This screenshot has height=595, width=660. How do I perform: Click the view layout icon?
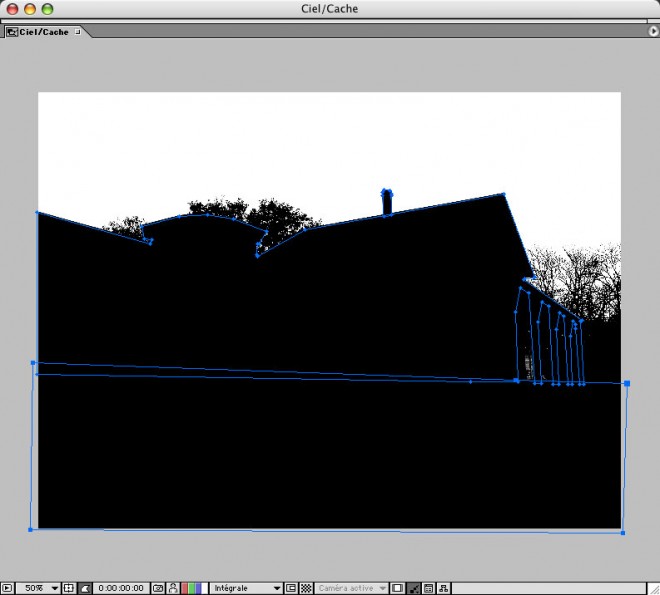pos(397,588)
